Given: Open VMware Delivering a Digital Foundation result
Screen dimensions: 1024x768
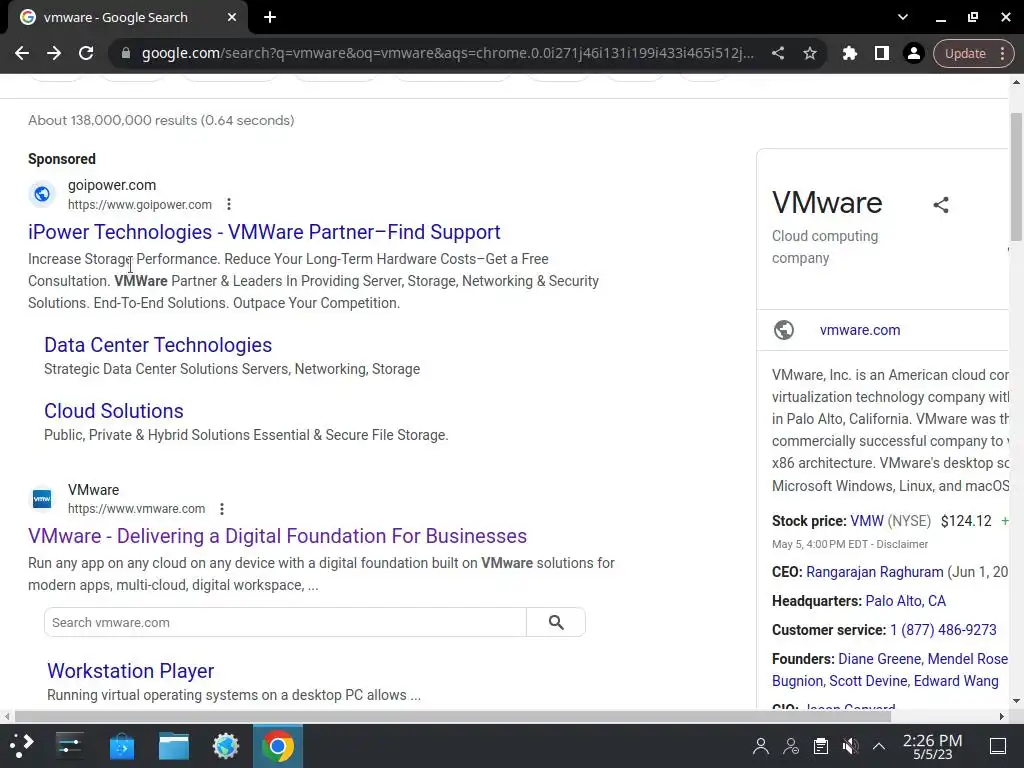Looking at the screenshot, I should 277,536.
